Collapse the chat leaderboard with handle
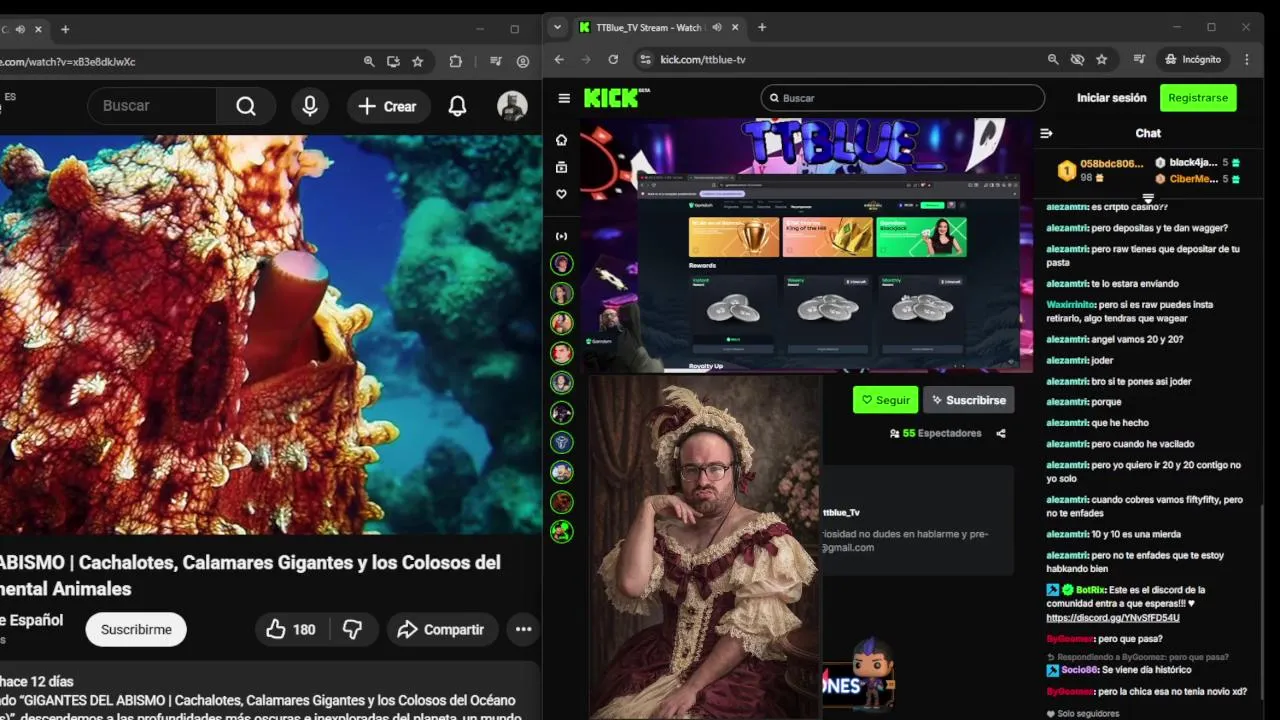The height and width of the screenshot is (720, 1280). coord(1148,198)
